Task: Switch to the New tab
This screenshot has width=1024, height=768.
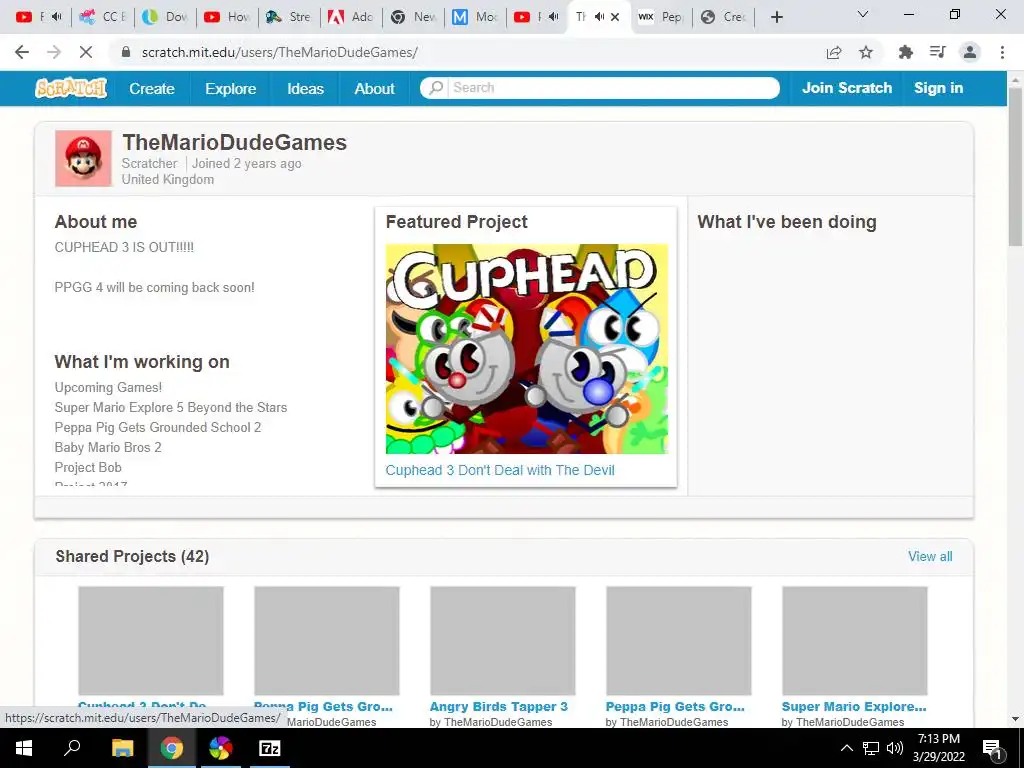Action: (413, 17)
